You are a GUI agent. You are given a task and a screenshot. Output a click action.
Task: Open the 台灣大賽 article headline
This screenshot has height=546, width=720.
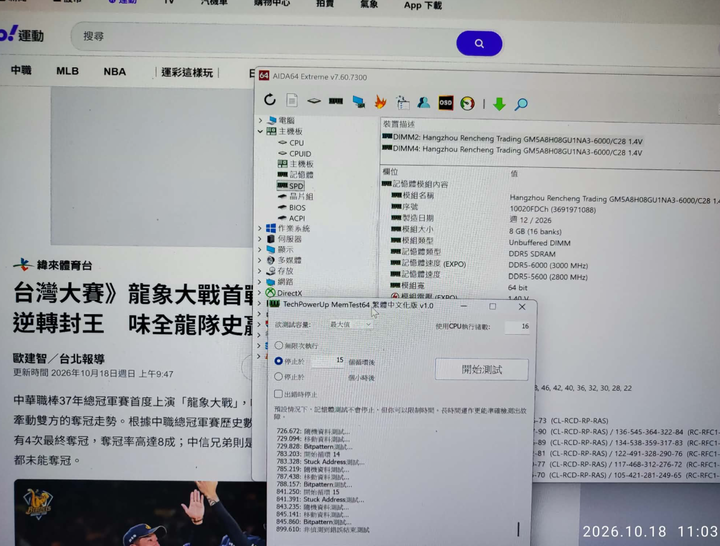tap(133, 309)
